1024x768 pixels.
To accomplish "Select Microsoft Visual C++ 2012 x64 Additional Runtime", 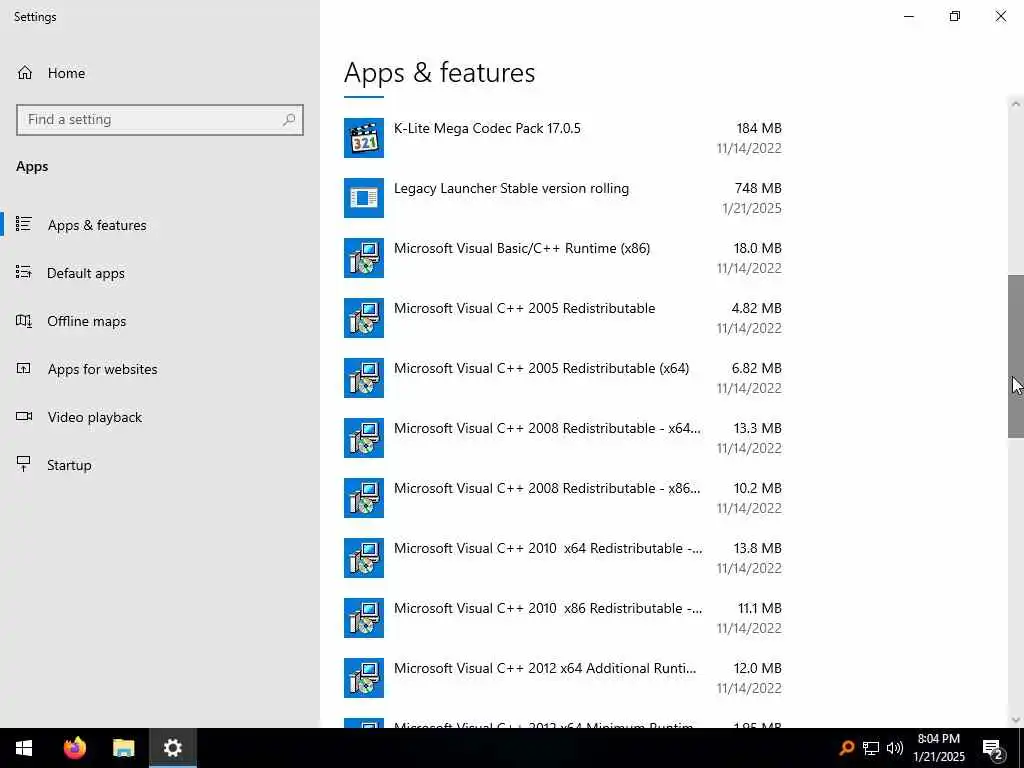I will [563, 679].
